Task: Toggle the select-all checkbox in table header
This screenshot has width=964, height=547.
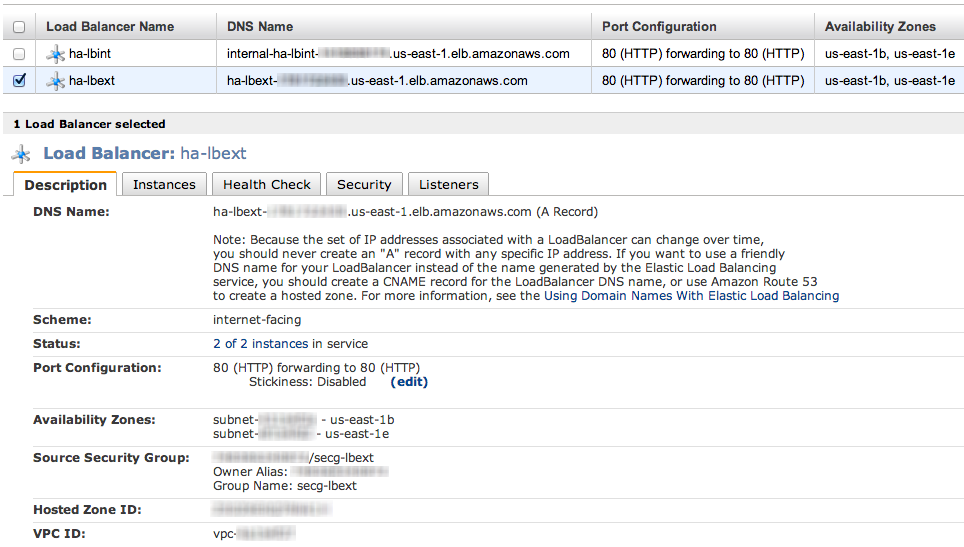Action: (x=19, y=27)
